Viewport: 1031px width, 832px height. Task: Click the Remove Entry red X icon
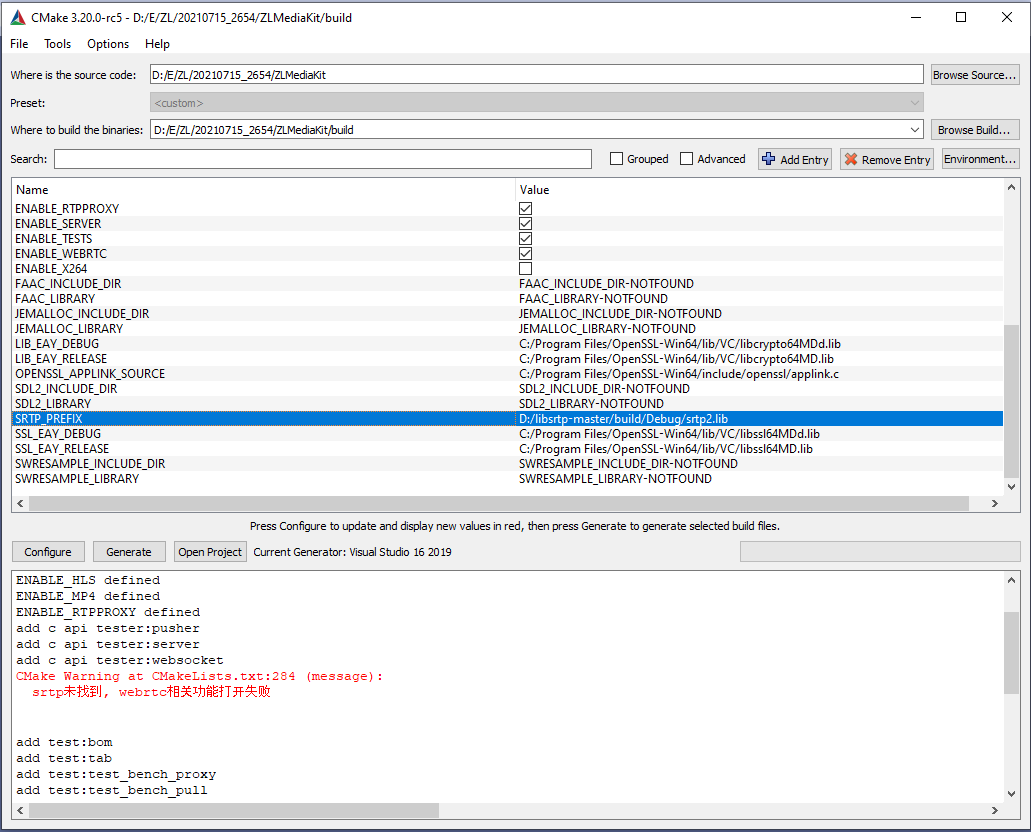[851, 159]
